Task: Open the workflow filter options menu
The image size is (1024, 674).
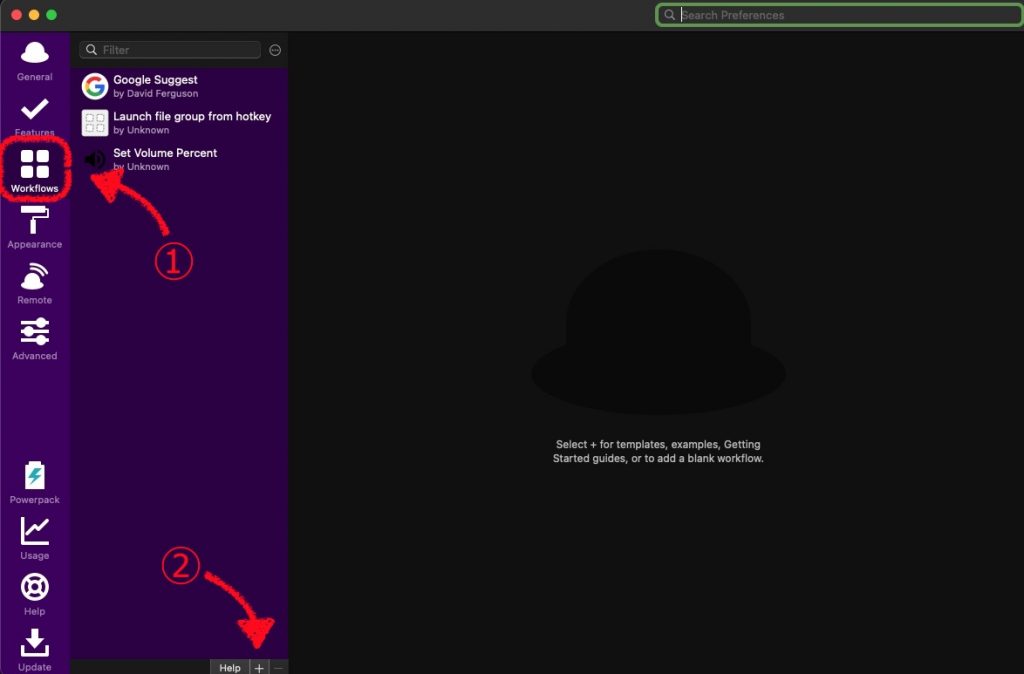Action: click(275, 49)
